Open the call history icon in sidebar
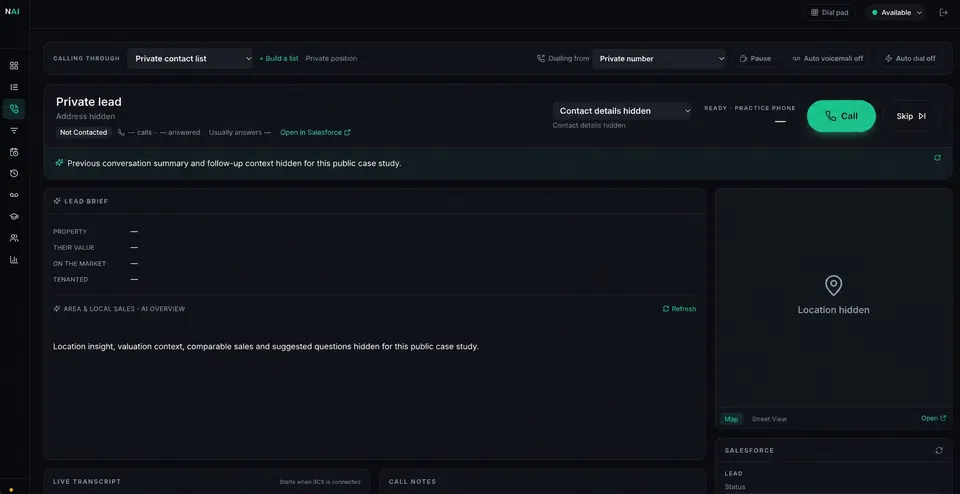This screenshot has width=960, height=494. (14, 173)
